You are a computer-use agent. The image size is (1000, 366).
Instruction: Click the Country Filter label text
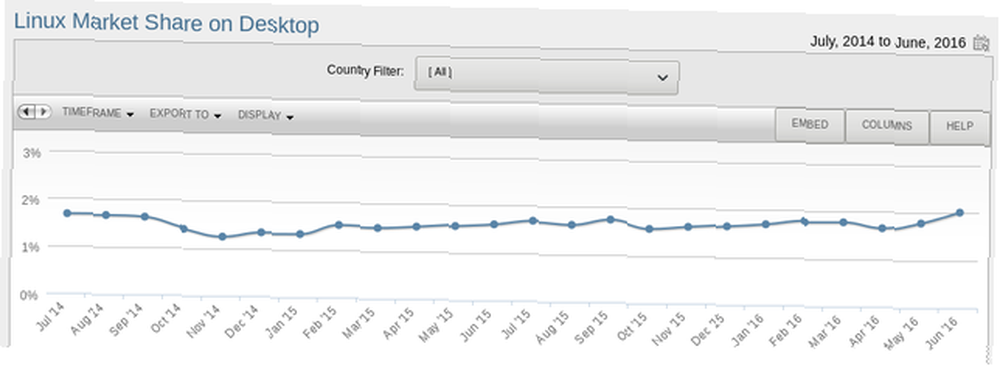click(x=365, y=70)
